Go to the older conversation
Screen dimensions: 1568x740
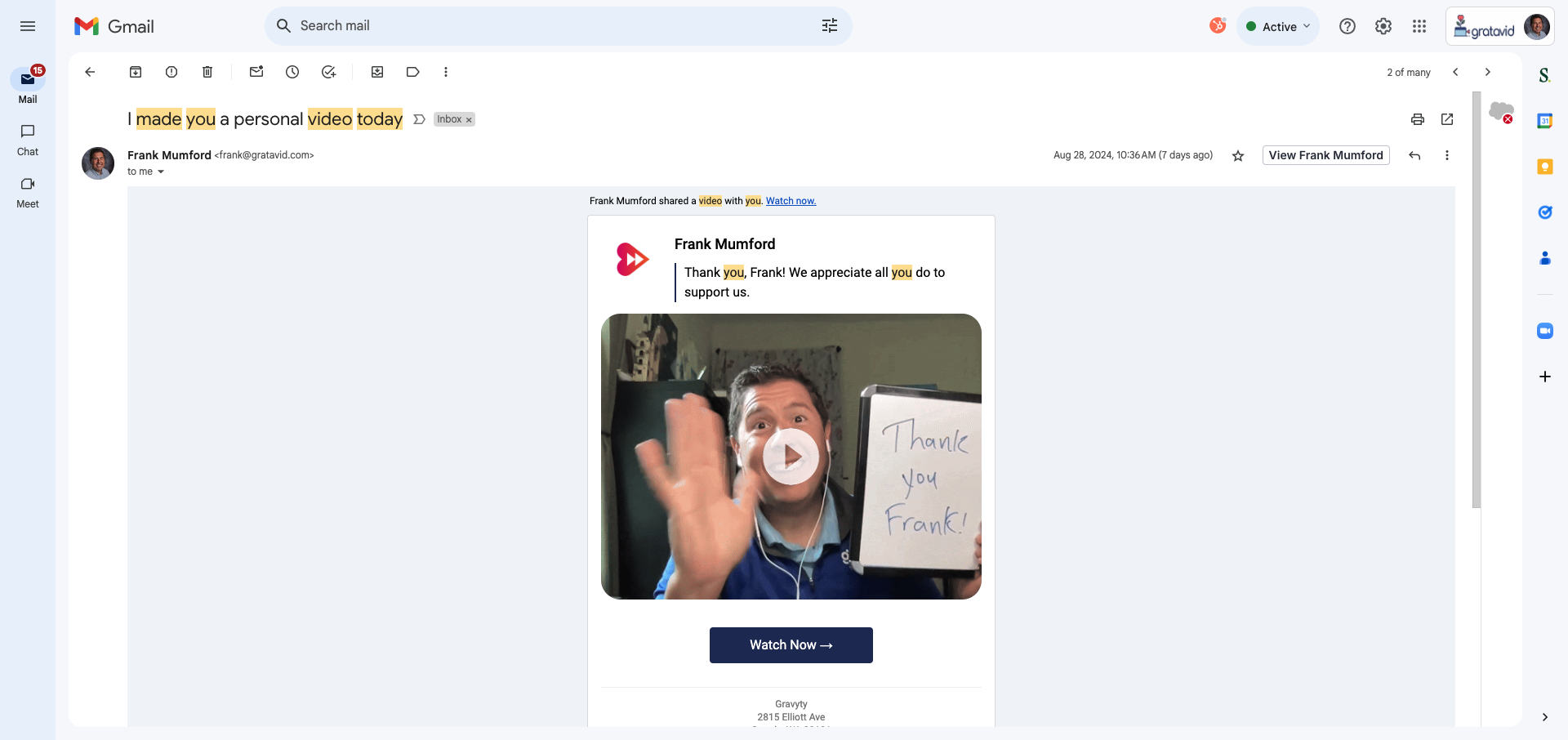(x=1488, y=72)
